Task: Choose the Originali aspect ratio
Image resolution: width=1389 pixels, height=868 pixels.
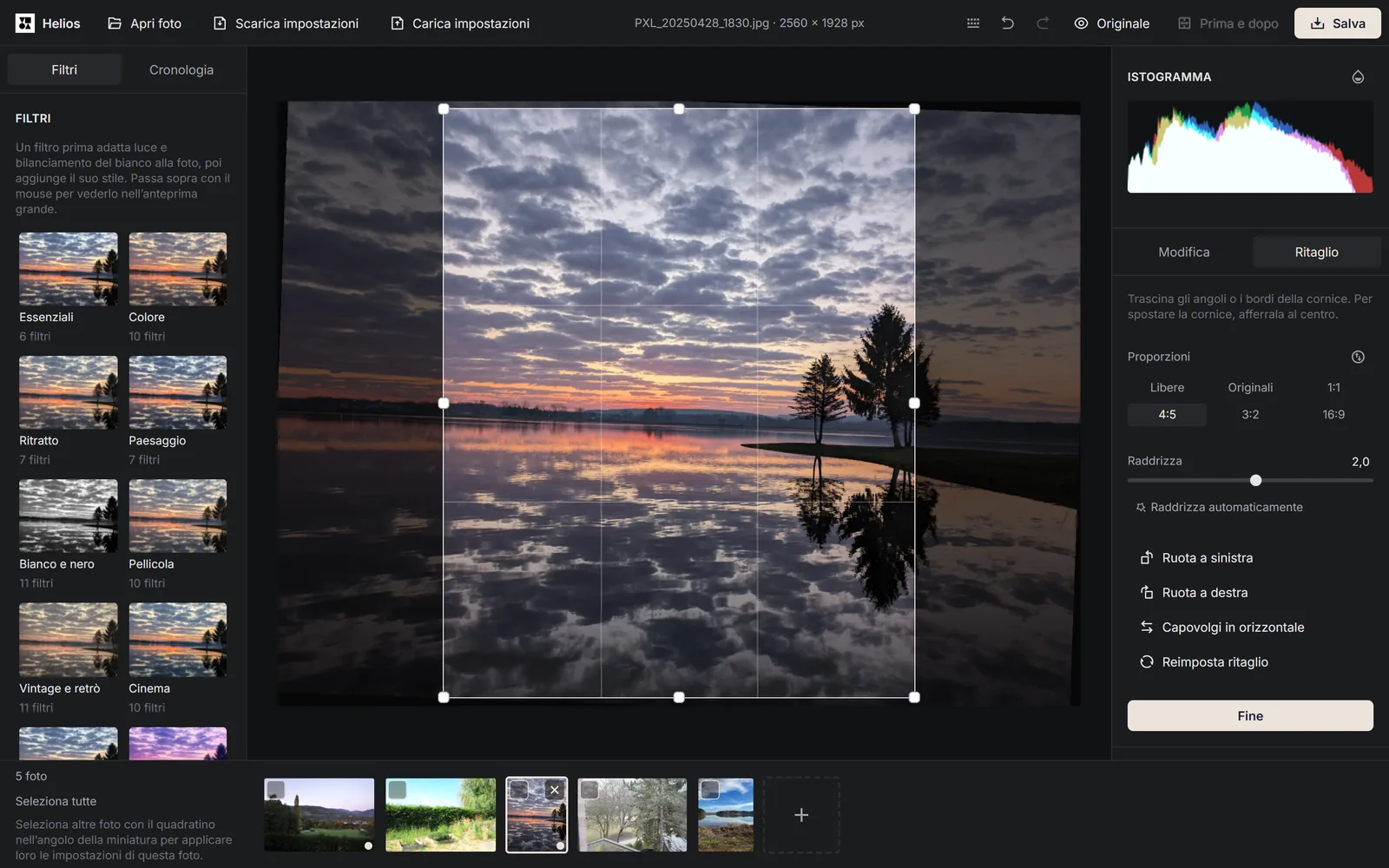Action: pyautogui.click(x=1250, y=387)
